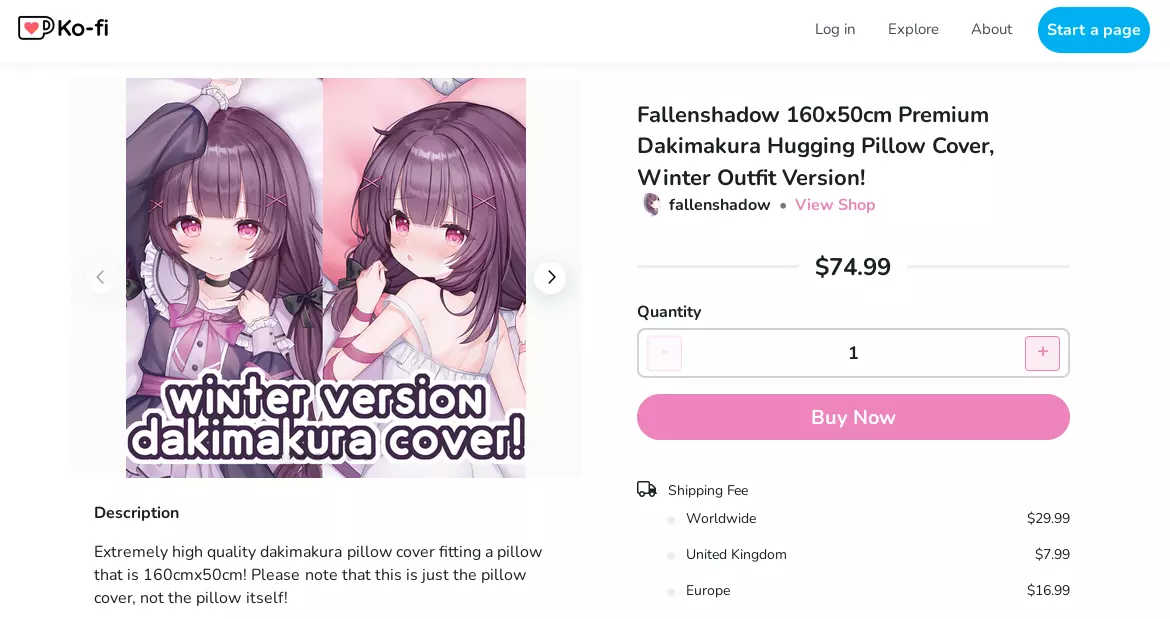Show next product image arrow
This screenshot has height=619, width=1170.
[551, 277]
